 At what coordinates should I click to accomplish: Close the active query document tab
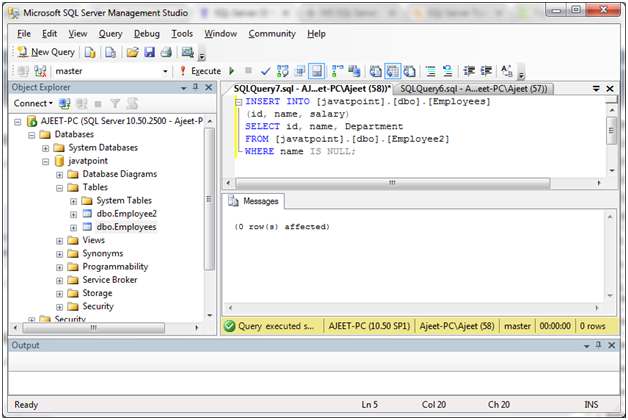(610, 88)
